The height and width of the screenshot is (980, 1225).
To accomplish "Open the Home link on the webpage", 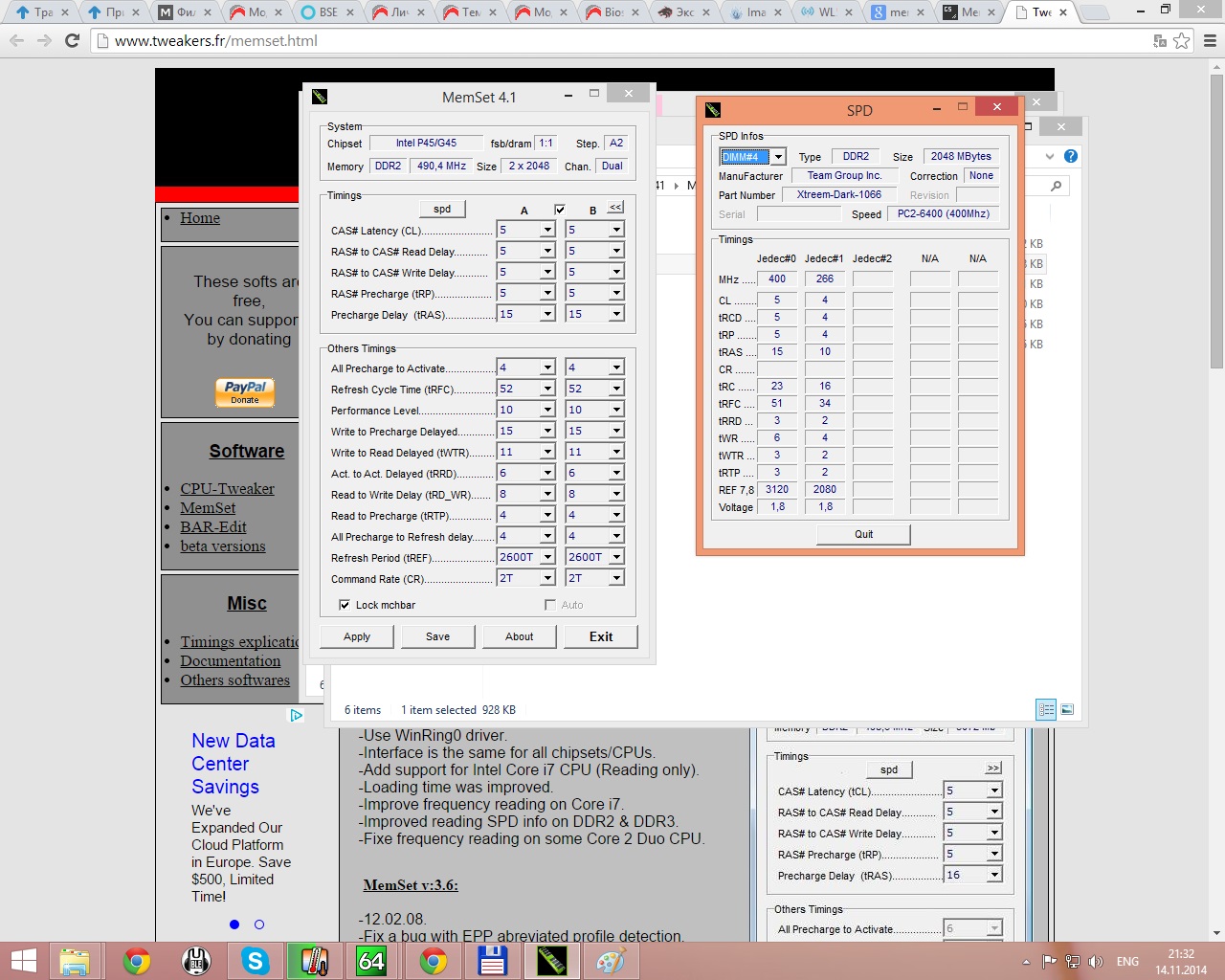I will coord(200,218).
